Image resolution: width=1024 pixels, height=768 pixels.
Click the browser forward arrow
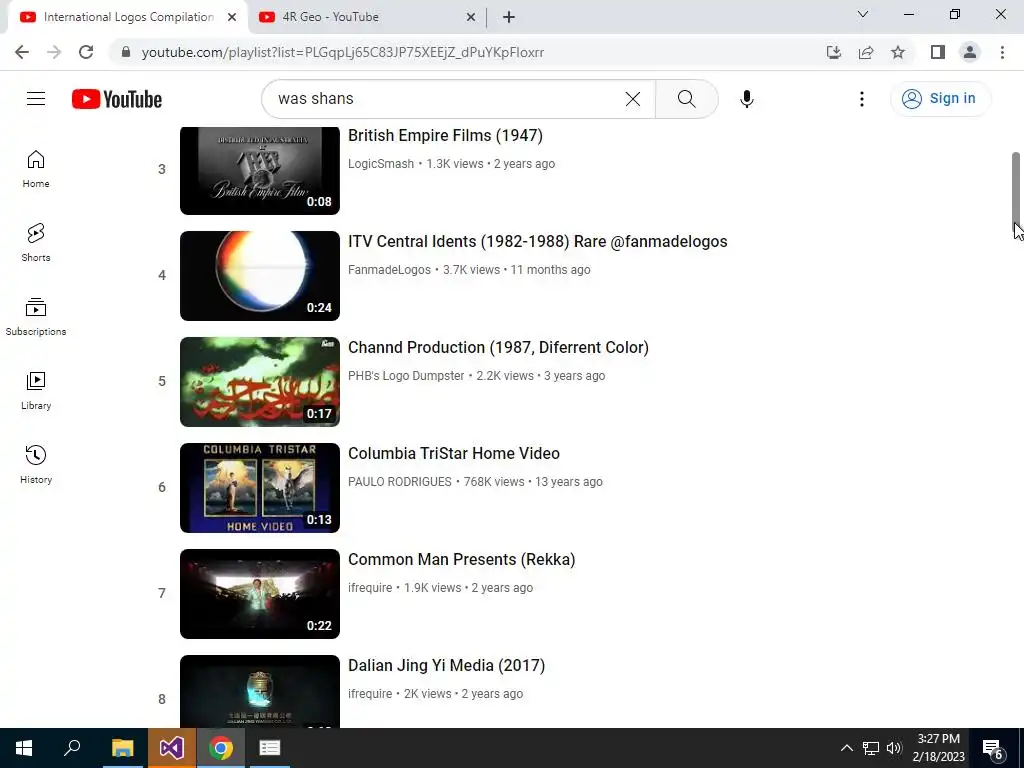[54, 52]
